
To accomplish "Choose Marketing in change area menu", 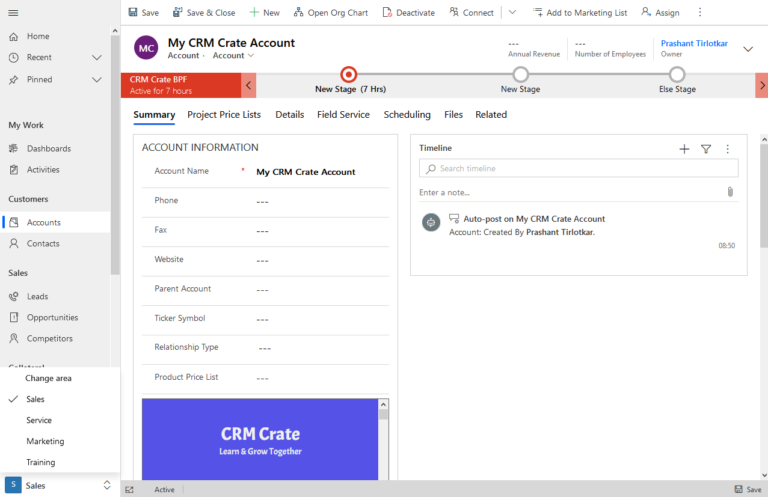I will pos(45,441).
